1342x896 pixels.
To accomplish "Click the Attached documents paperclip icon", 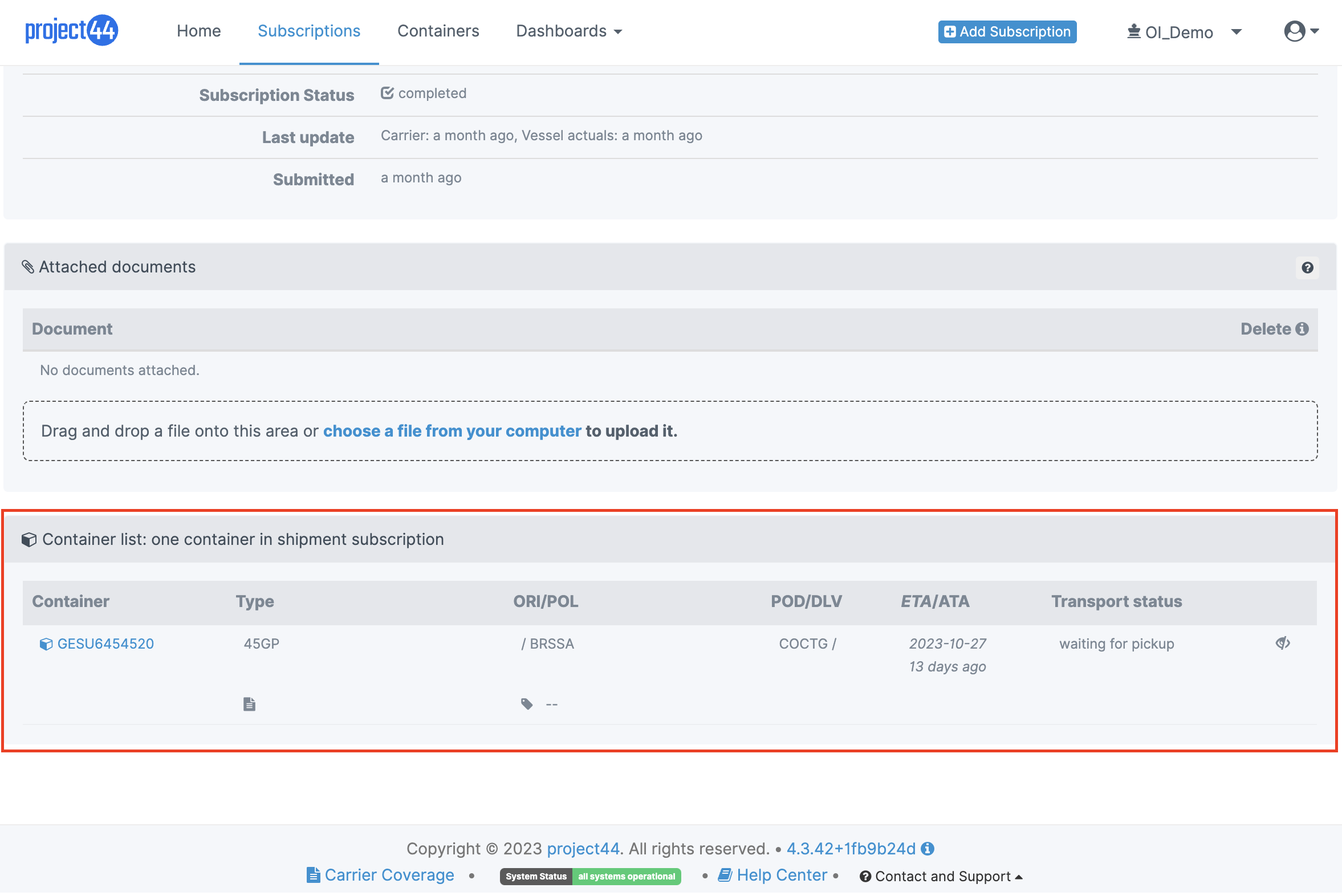I will point(28,267).
